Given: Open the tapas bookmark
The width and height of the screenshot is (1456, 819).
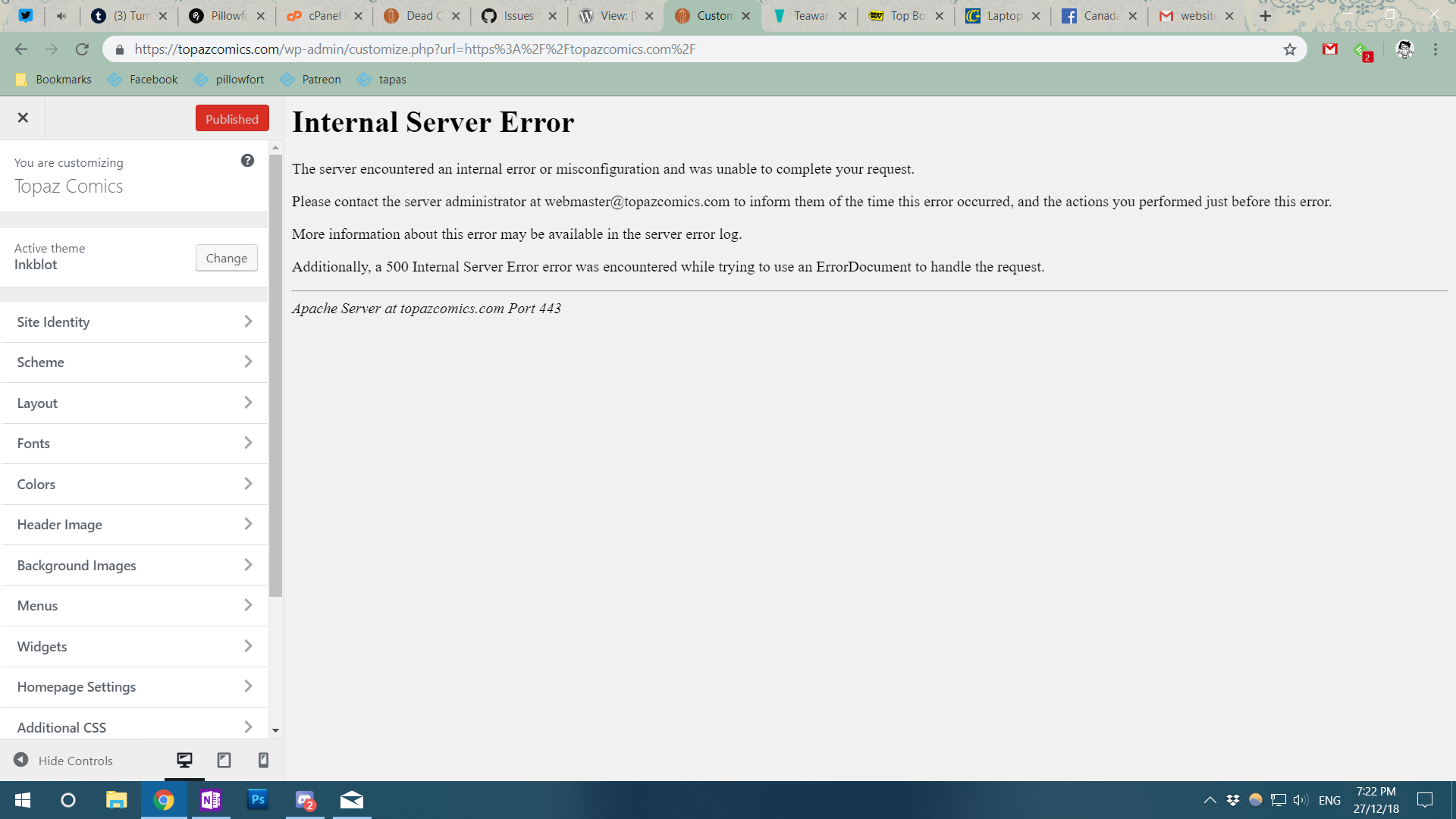Looking at the screenshot, I should pyautogui.click(x=381, y=80).
